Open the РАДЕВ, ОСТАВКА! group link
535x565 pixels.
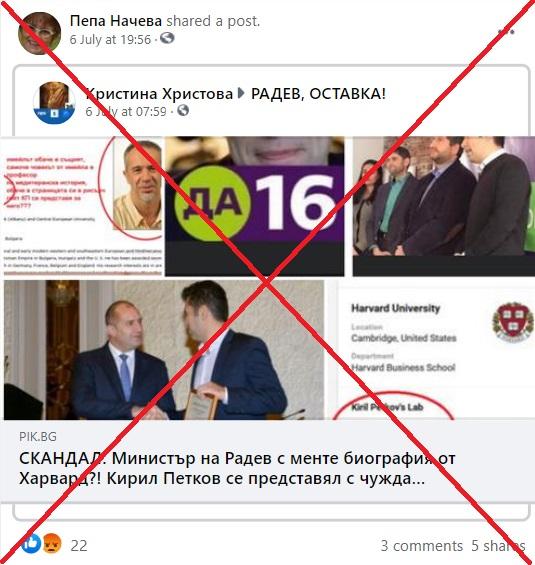point(318,94)
